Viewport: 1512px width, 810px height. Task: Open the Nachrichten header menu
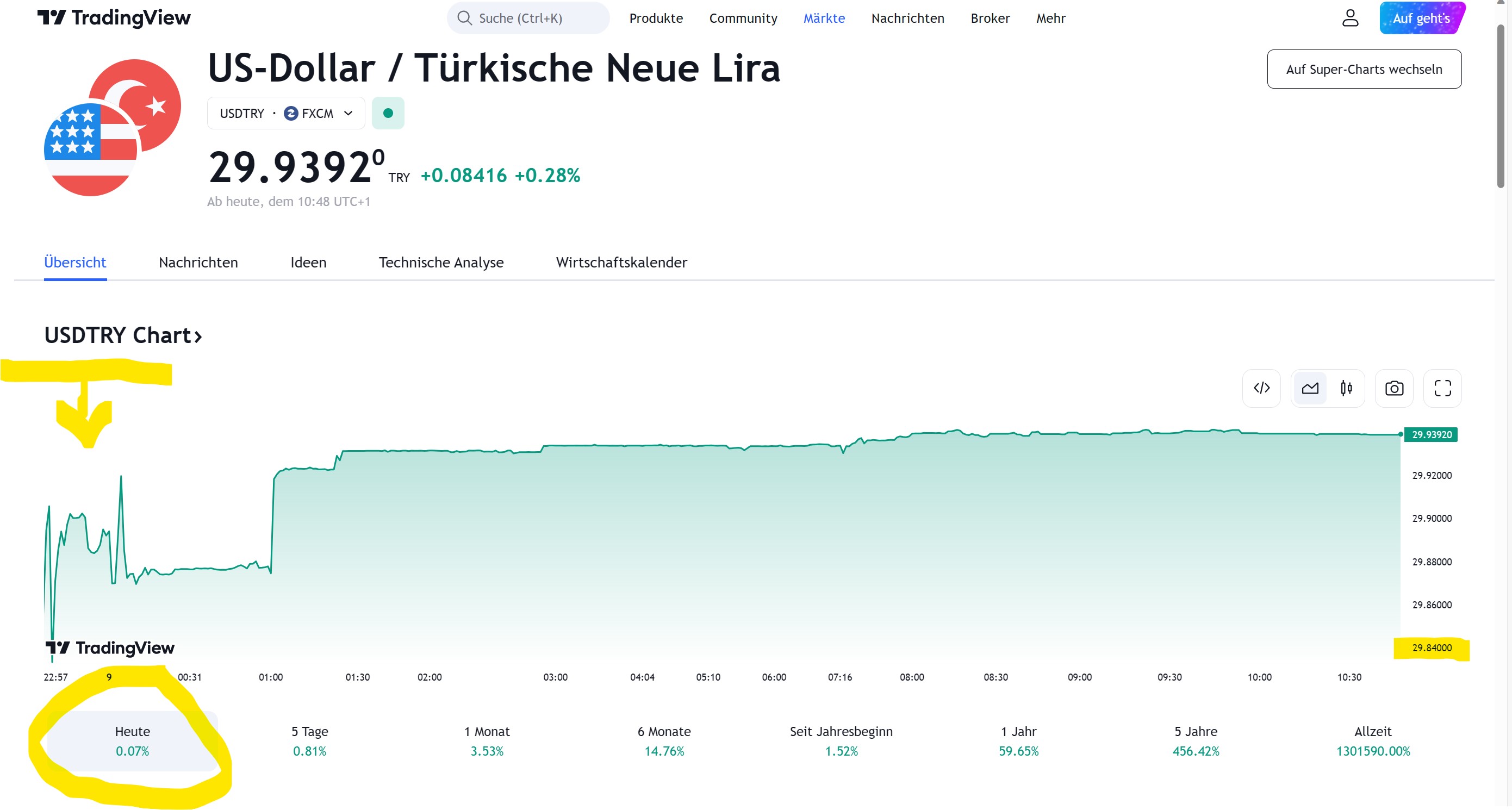click(907, 18)
